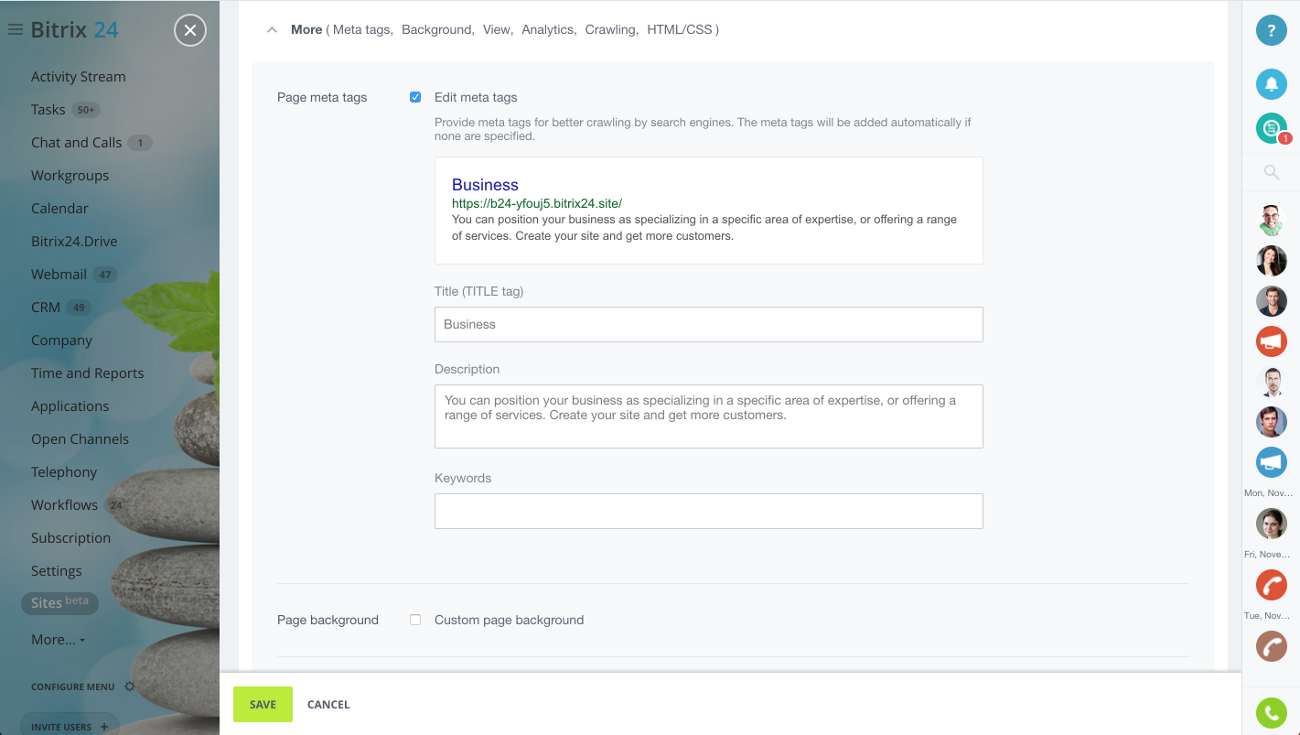Open the green chat messages icon

(x=1271, y=128)
